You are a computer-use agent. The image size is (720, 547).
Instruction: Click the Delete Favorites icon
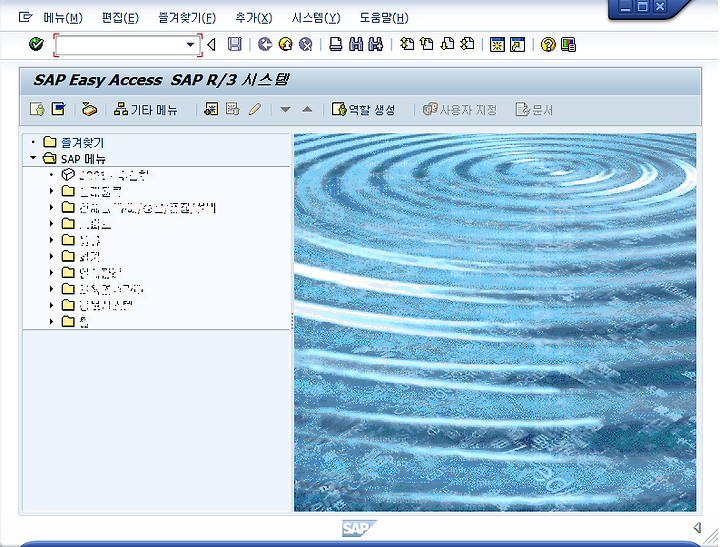[233, 109]
